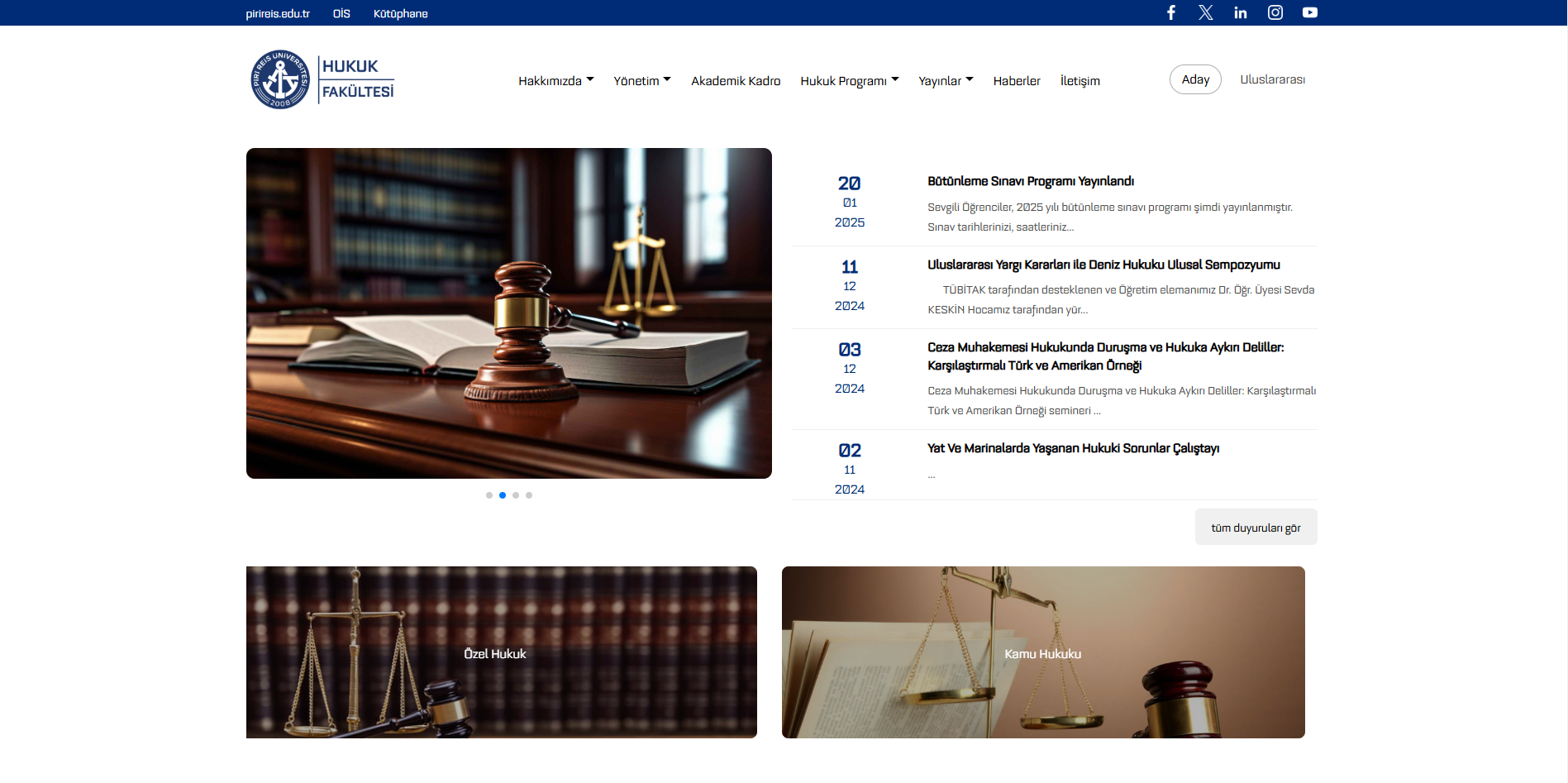Open the OİS top bar link

coord(341,13)
